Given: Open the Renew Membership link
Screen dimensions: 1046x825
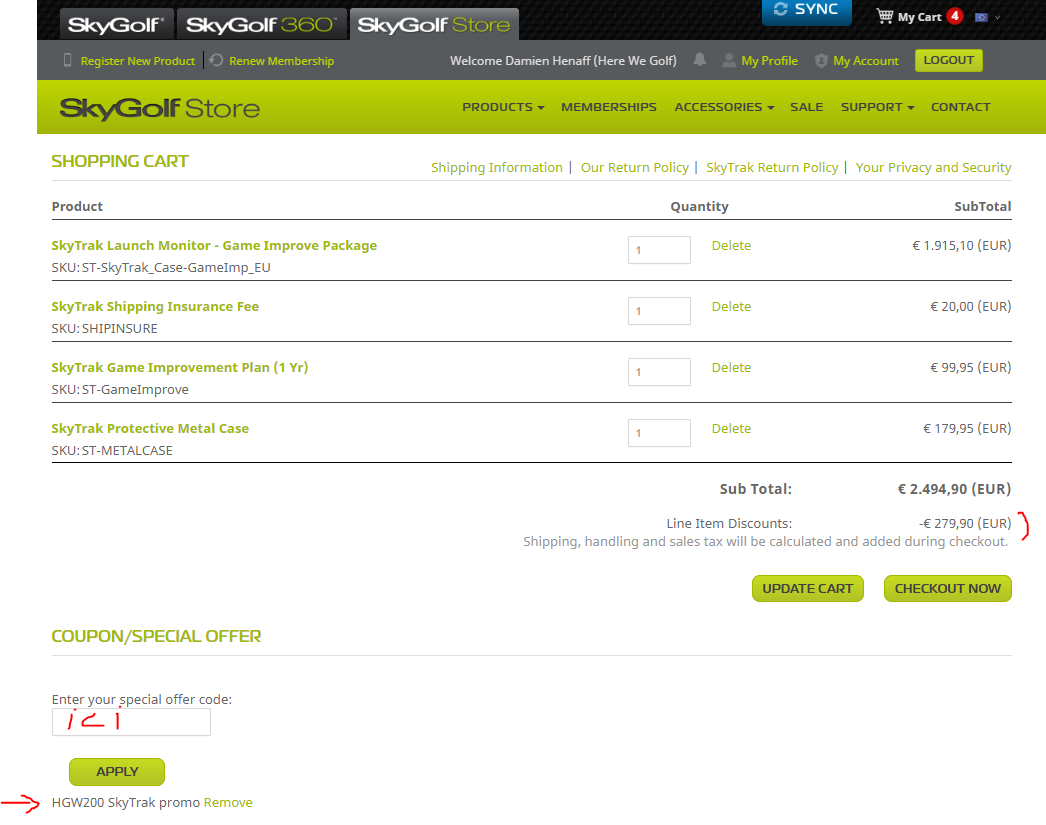Looking at the screenshot, I should (x=282, y=61).
